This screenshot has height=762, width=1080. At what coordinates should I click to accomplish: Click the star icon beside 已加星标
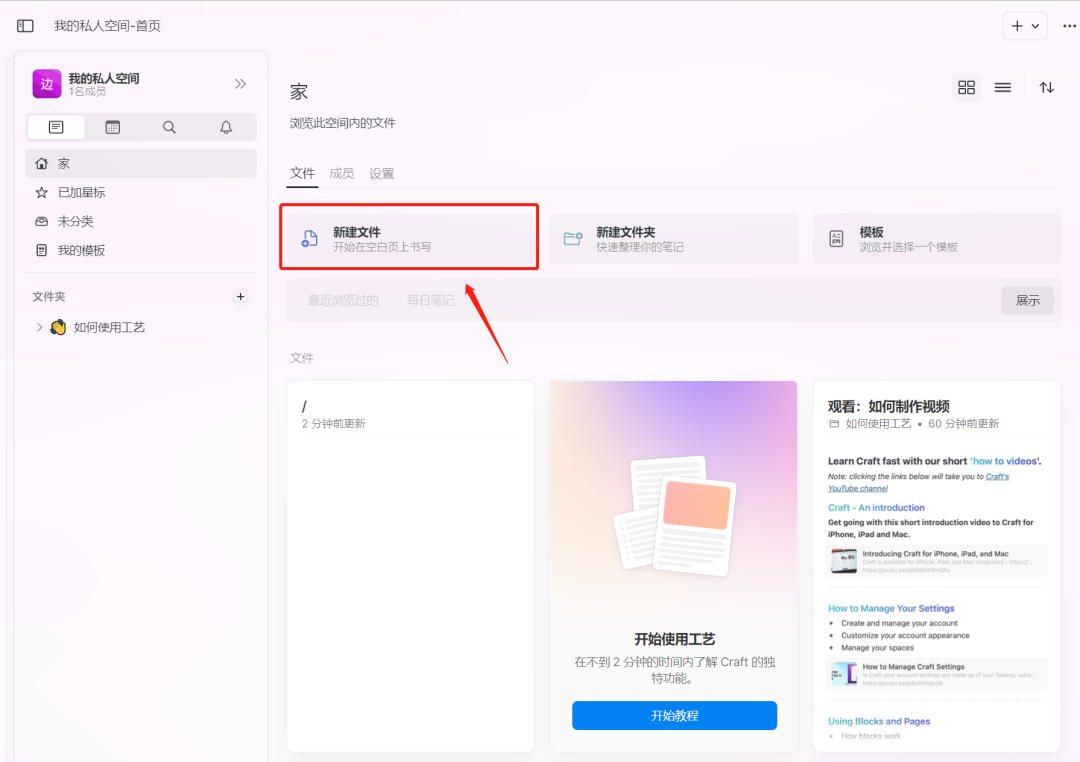click(41, 192)
